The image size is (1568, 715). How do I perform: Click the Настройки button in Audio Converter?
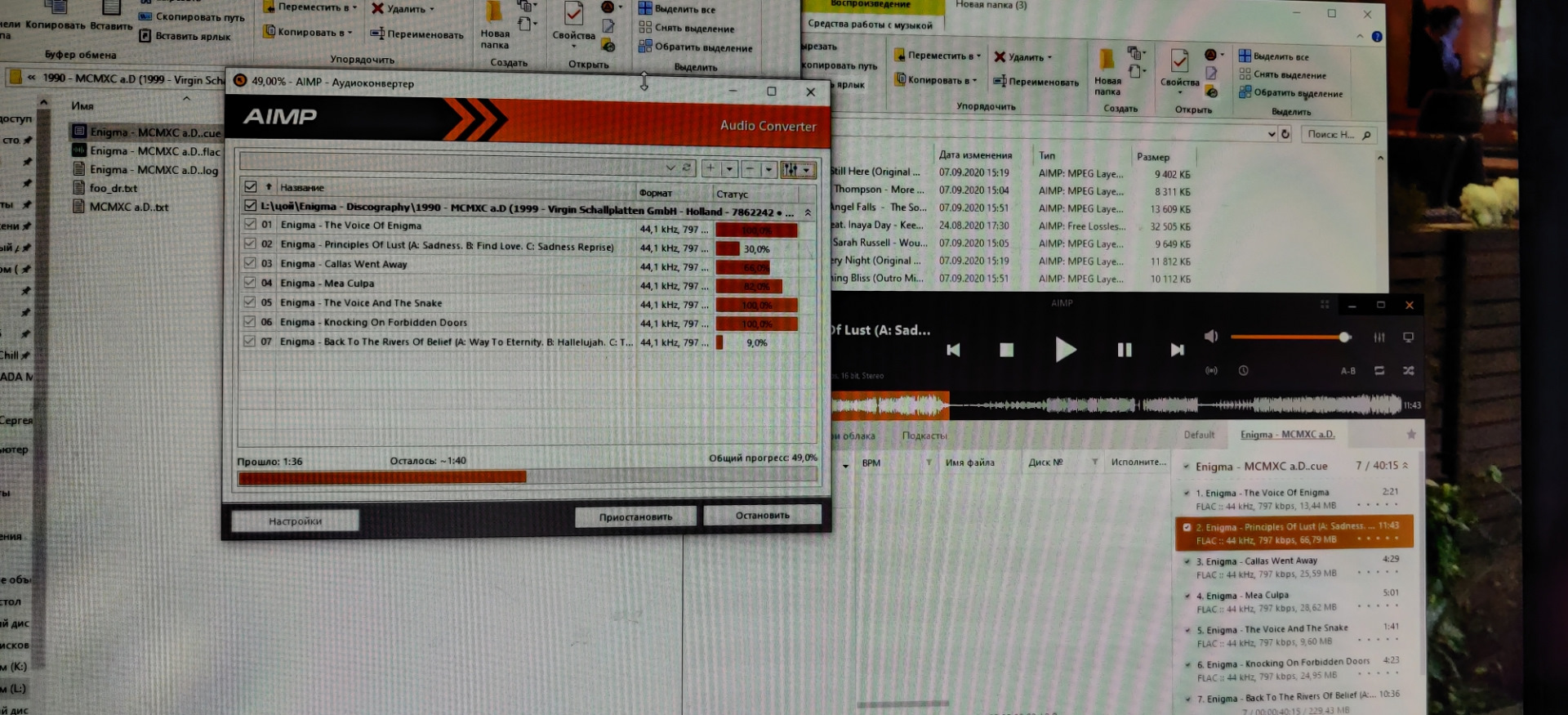[295, 521]
